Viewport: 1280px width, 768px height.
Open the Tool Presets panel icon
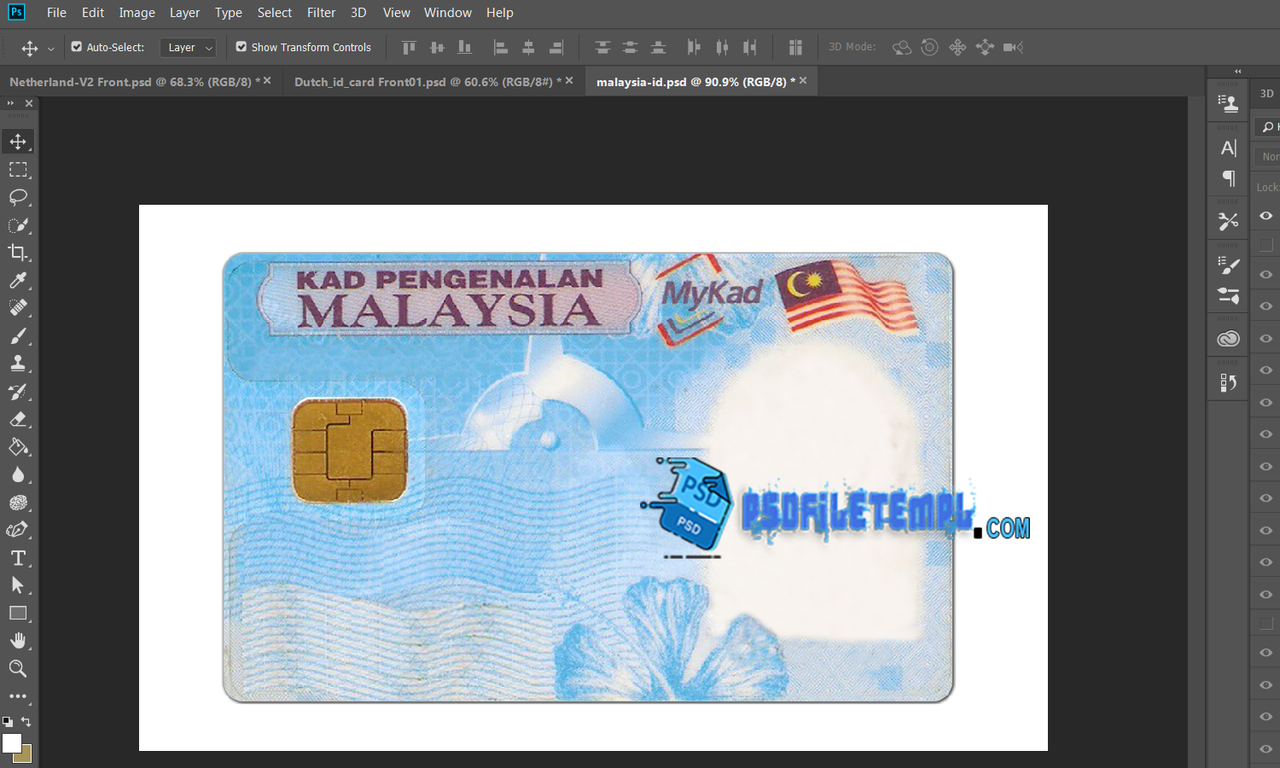tap(1228, 221)
